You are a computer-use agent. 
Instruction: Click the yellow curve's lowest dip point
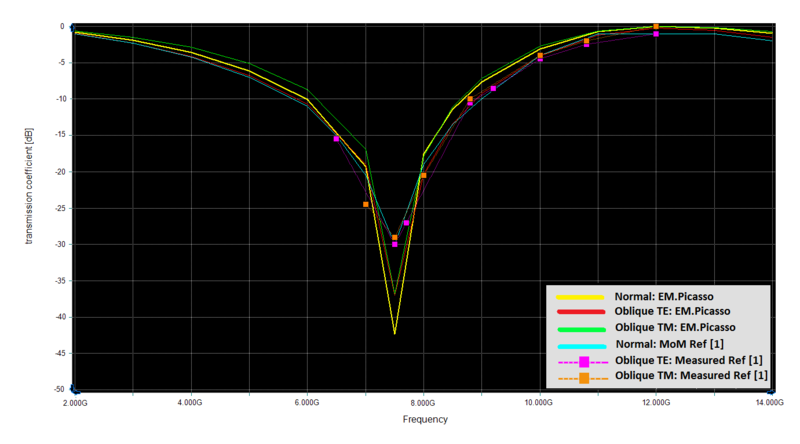coord(395,333)
